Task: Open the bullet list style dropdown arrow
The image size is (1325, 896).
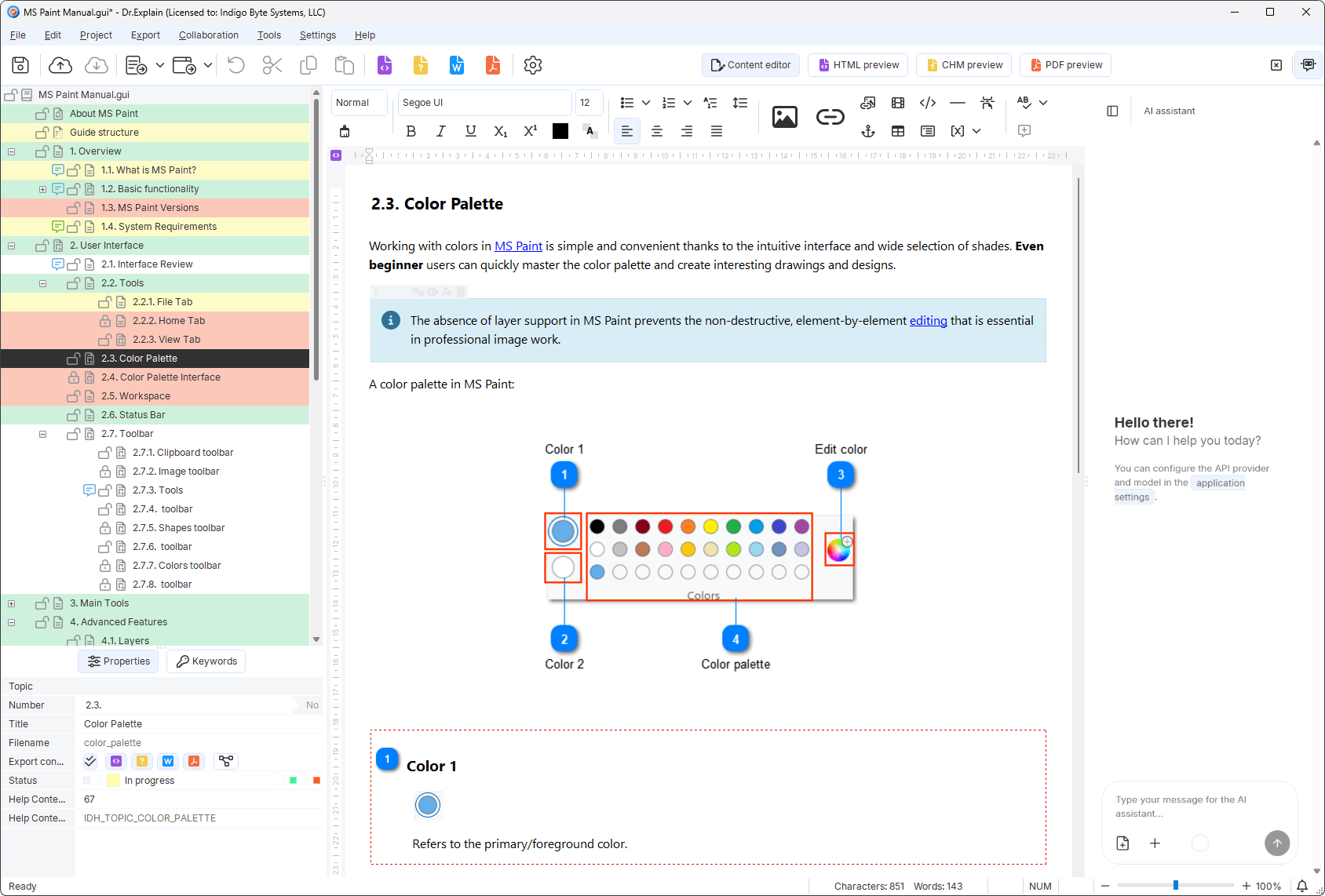Action: click(x=646, y=103)
